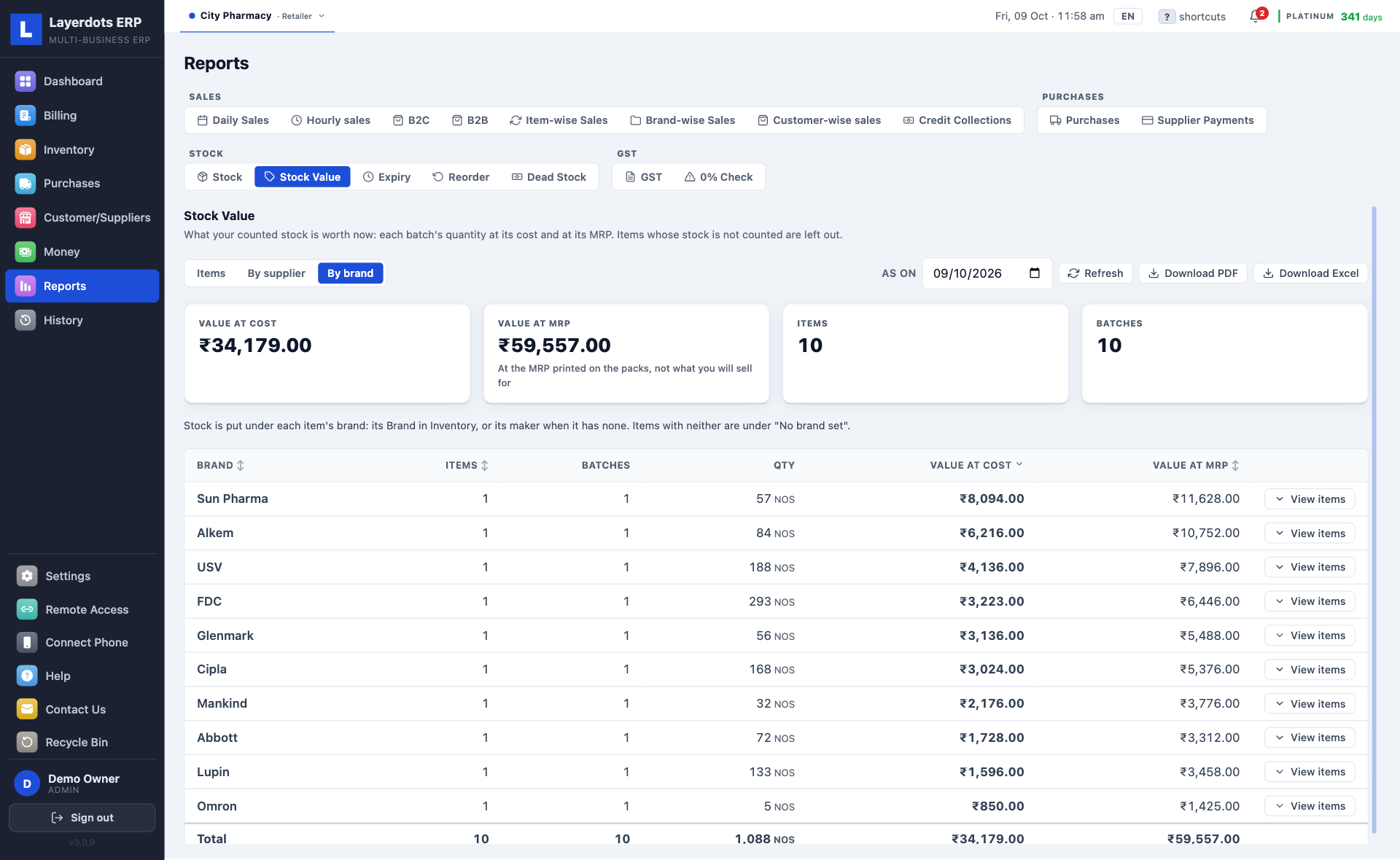Select the By brand view
This screenshot has width=1400, height=860.
tap(350, 273)
